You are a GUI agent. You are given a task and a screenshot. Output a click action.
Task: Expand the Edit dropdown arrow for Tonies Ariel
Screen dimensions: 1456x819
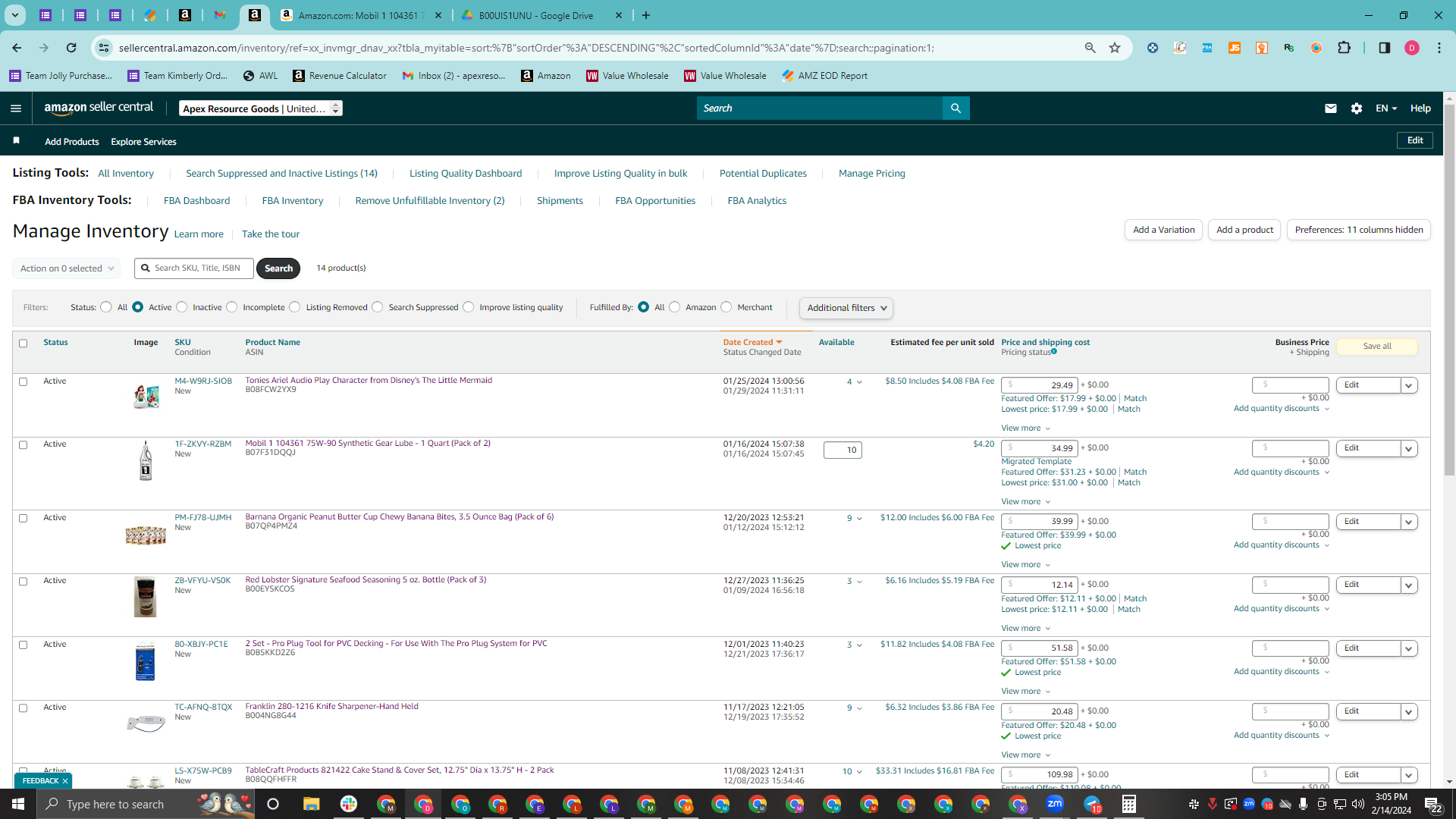[1408, 385]
